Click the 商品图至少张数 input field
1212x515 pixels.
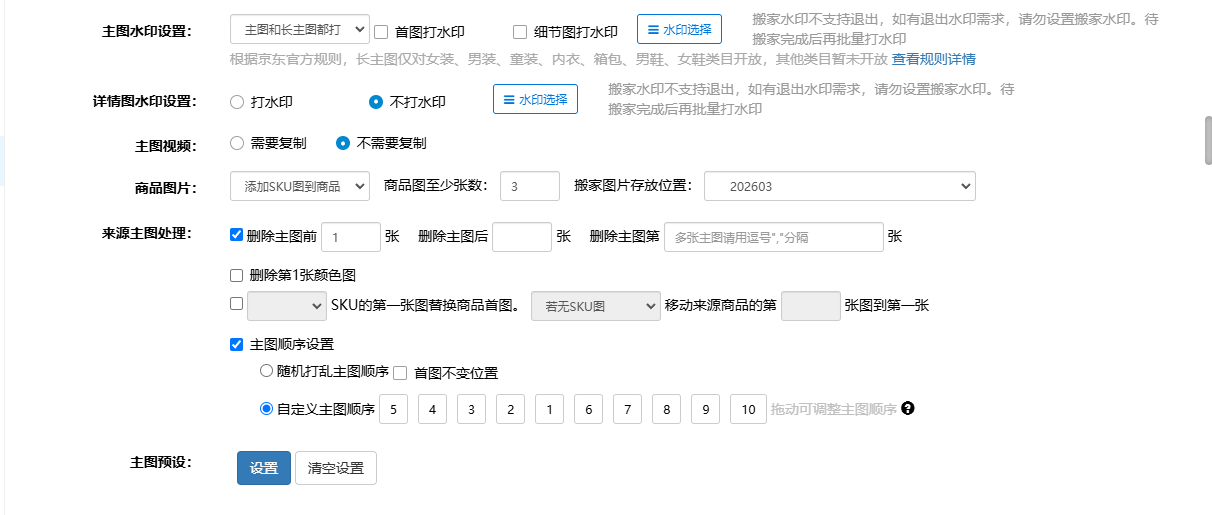pyautogui.click(x=529, y=186)
